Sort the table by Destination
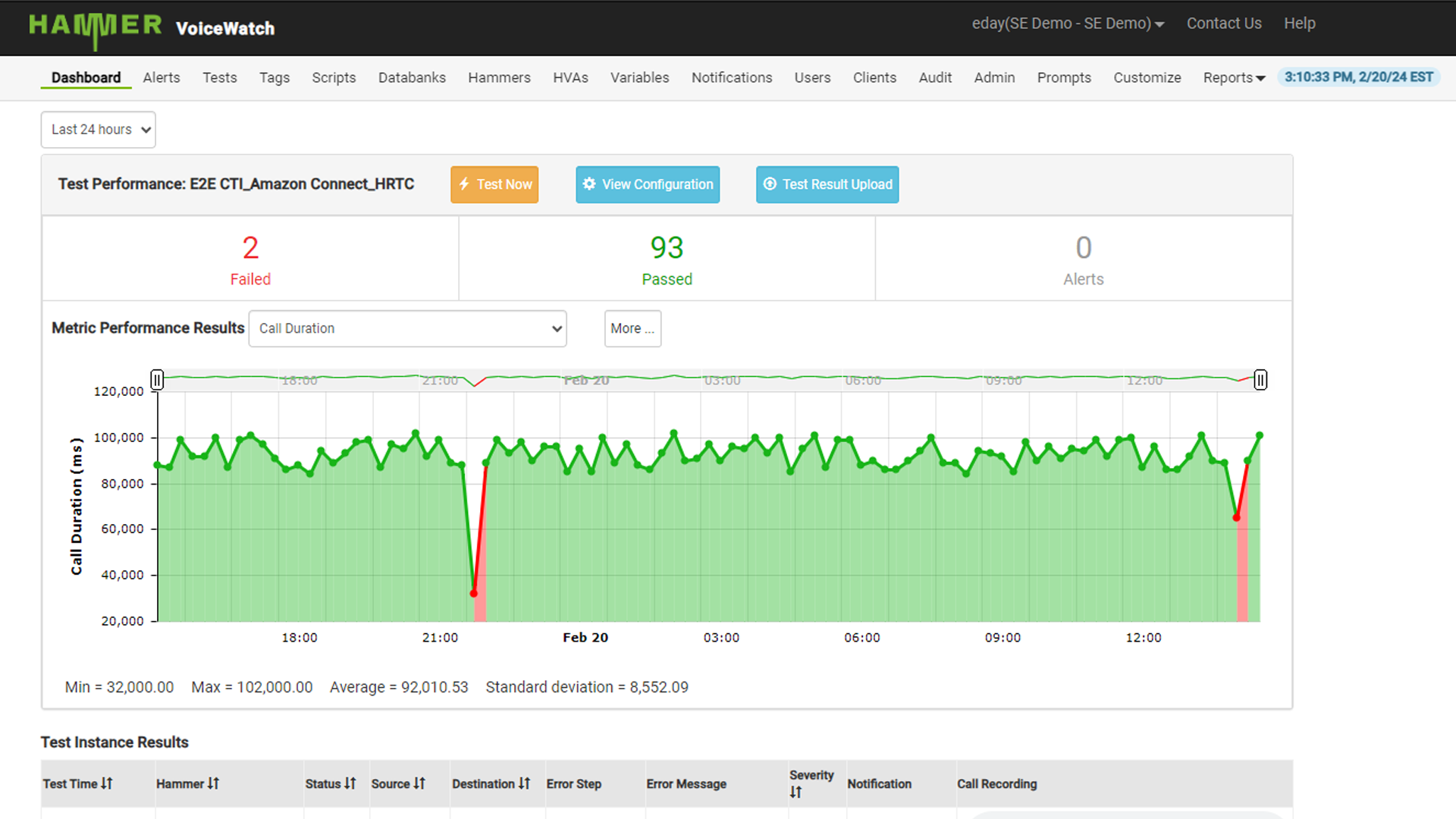The width and height of the screenshot is (1456, 819). [524, 784]
